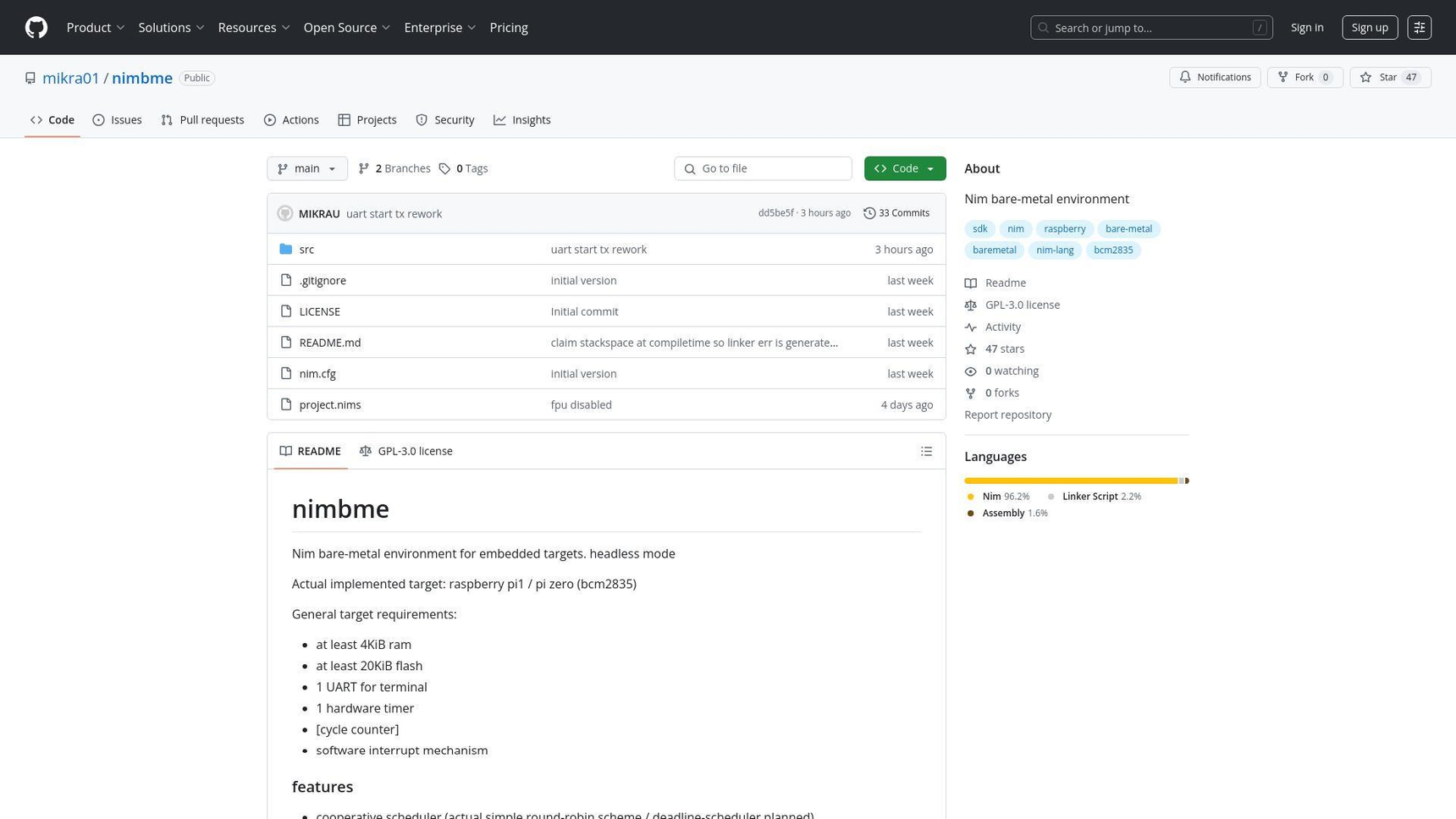Viewport: 1456px width, 819px height.
Task: Switch to the Pull requests tab
Action: 202,120
